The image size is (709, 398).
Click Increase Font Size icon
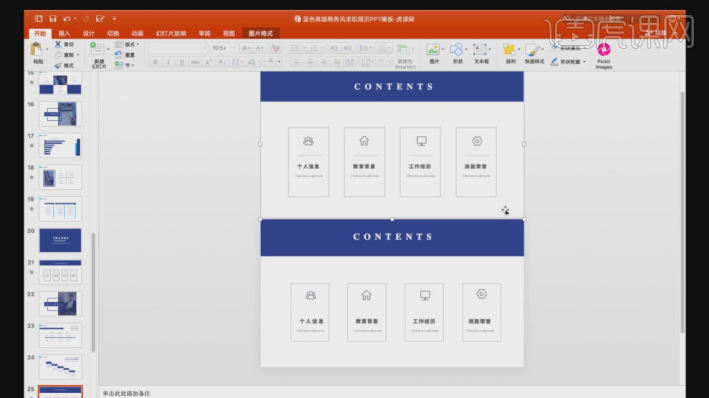246,48
